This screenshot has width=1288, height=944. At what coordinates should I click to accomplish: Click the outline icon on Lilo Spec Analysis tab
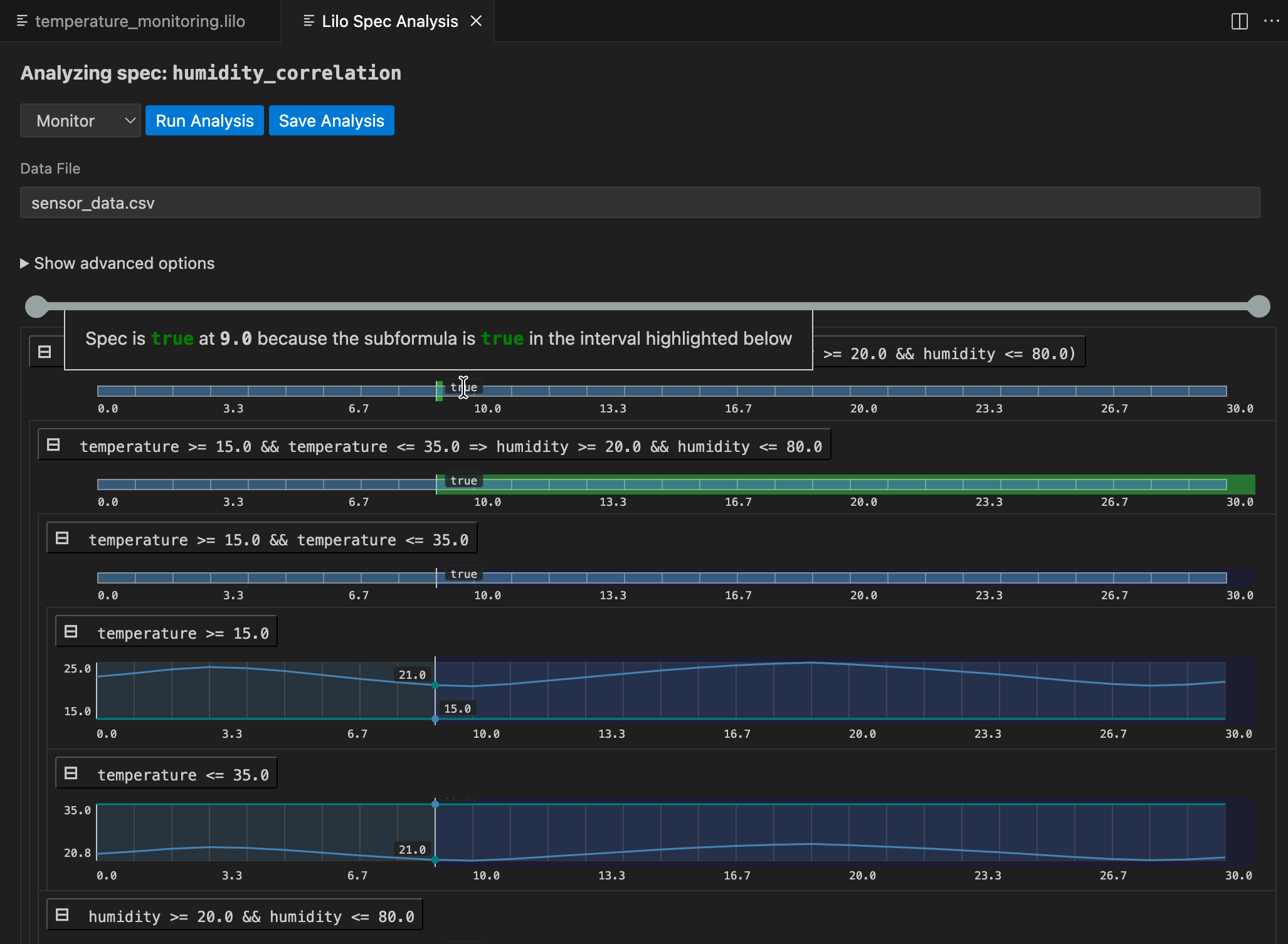click(x=308, y=21)
